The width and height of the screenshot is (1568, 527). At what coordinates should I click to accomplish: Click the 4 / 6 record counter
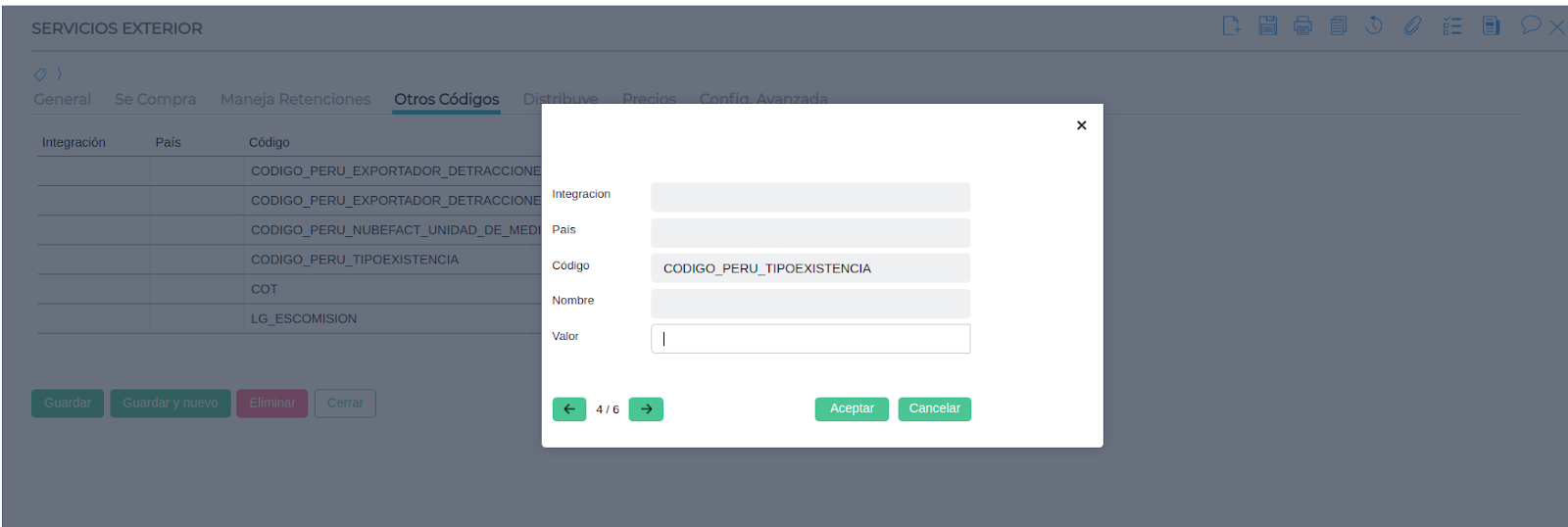608,409
